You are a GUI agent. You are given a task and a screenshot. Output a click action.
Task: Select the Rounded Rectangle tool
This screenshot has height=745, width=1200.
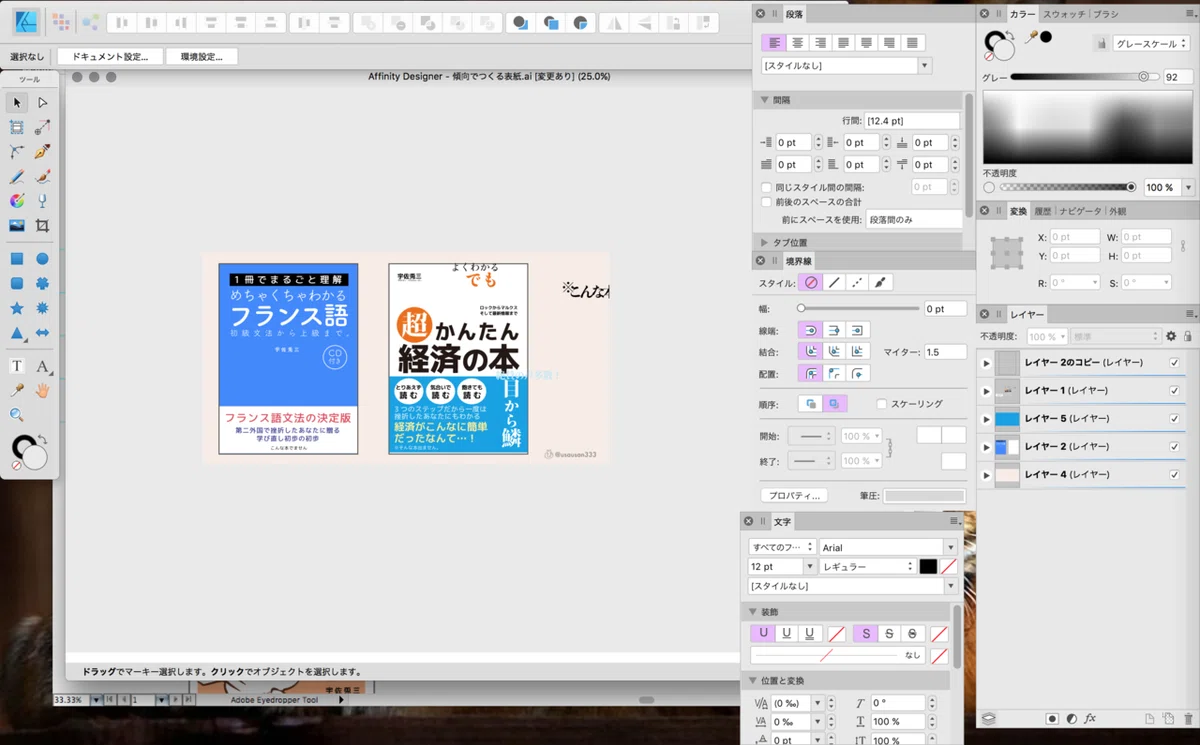[17, 284]
